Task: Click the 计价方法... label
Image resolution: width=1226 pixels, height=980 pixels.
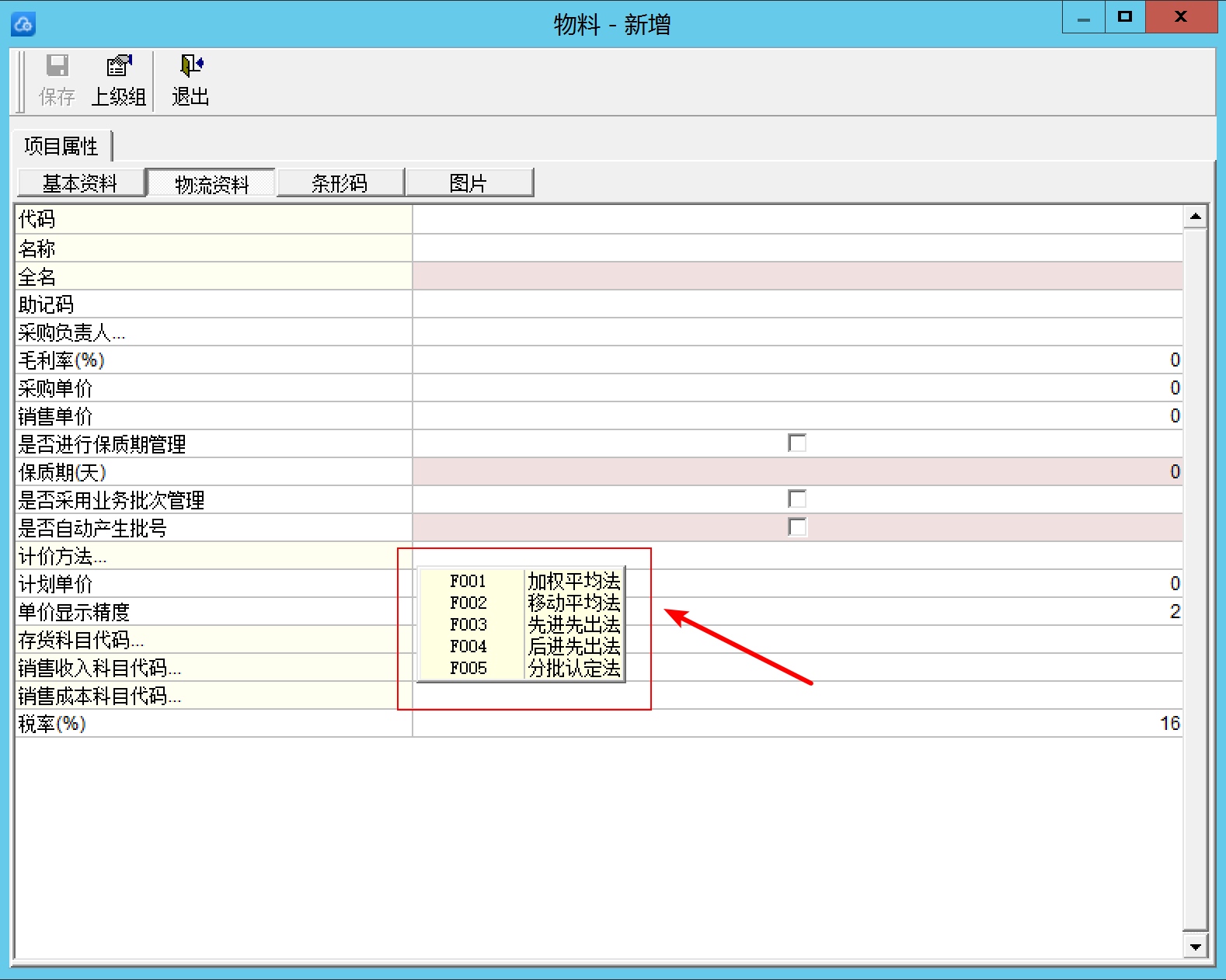Action: point(62,556)
